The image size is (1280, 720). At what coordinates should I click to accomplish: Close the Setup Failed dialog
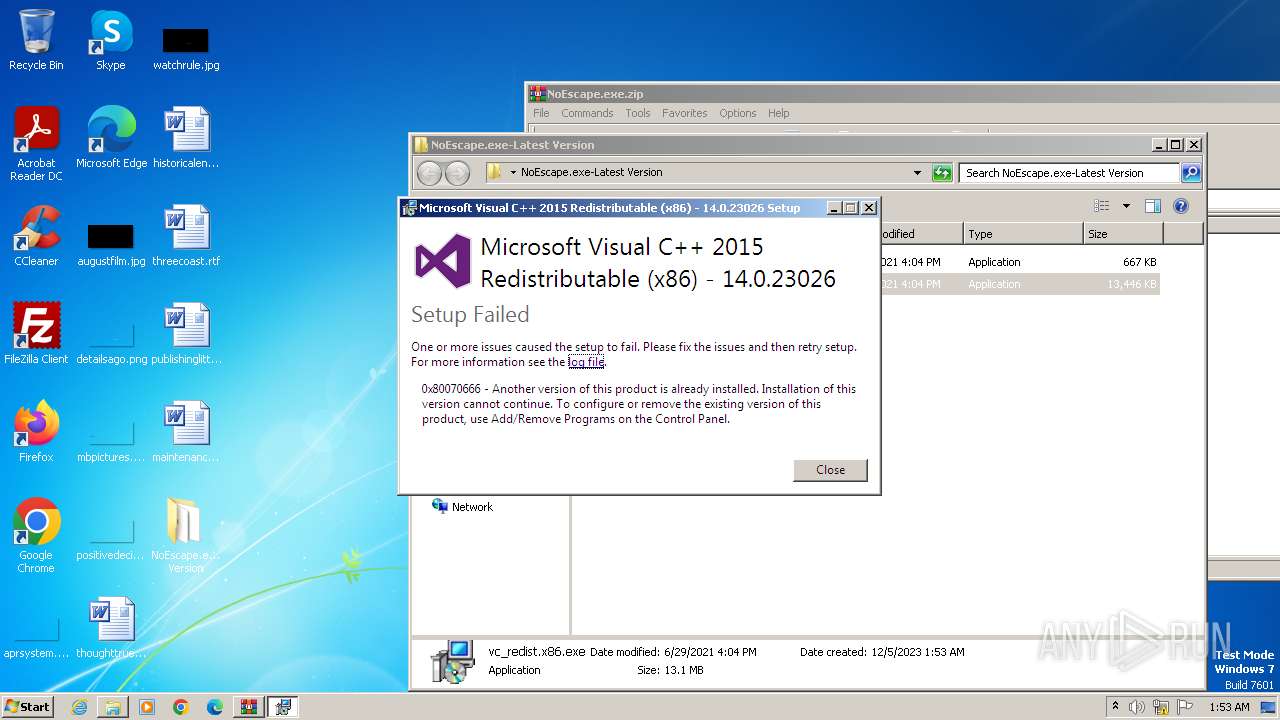(x=830, y=470)
